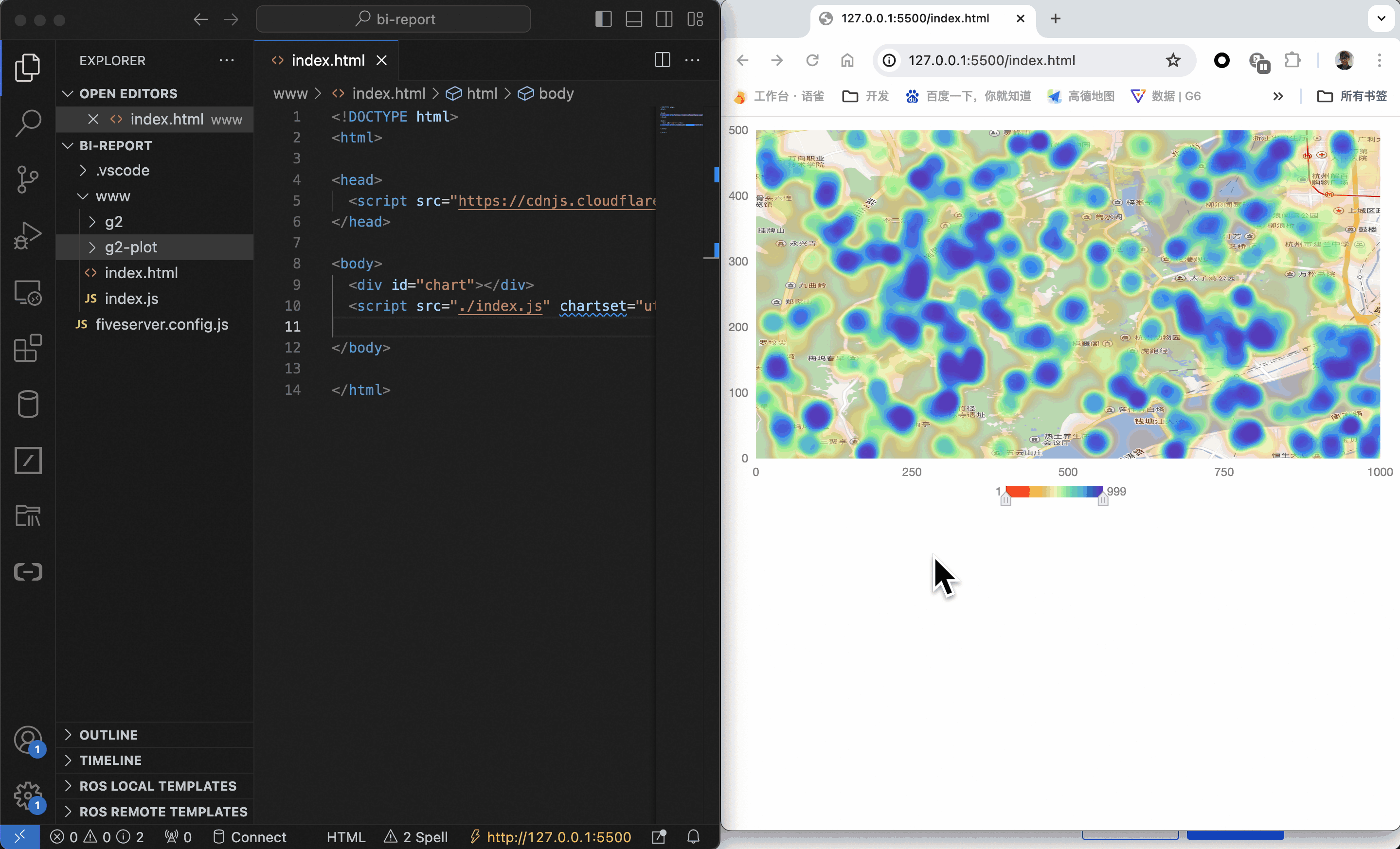Image resolution: width=1400 pixels, height=849 pixels.
Task: Open the Accounts icon in activity bar
Action: [27, 740]
